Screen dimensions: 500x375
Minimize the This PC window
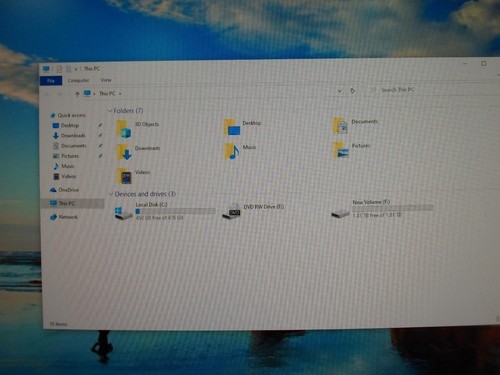click(x=465, y=63)
